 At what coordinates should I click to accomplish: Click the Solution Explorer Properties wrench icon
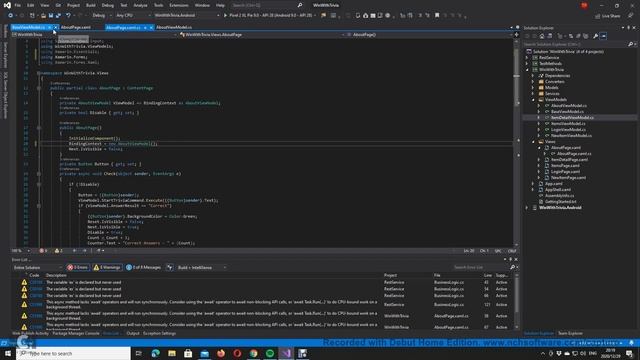[x=596, y=36]
